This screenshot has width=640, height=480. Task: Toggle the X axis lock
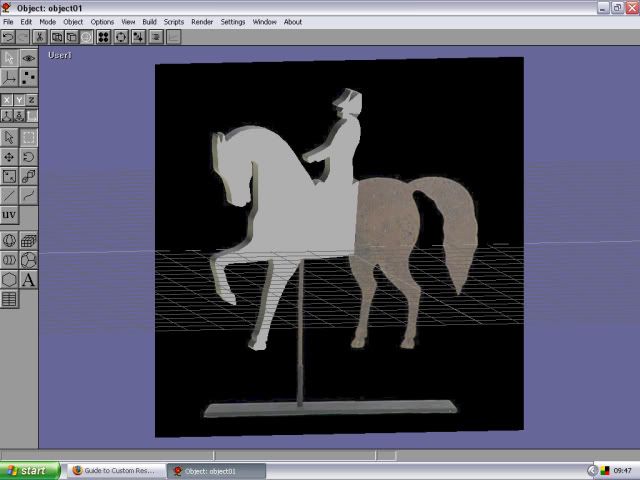(x=7, y=100)
